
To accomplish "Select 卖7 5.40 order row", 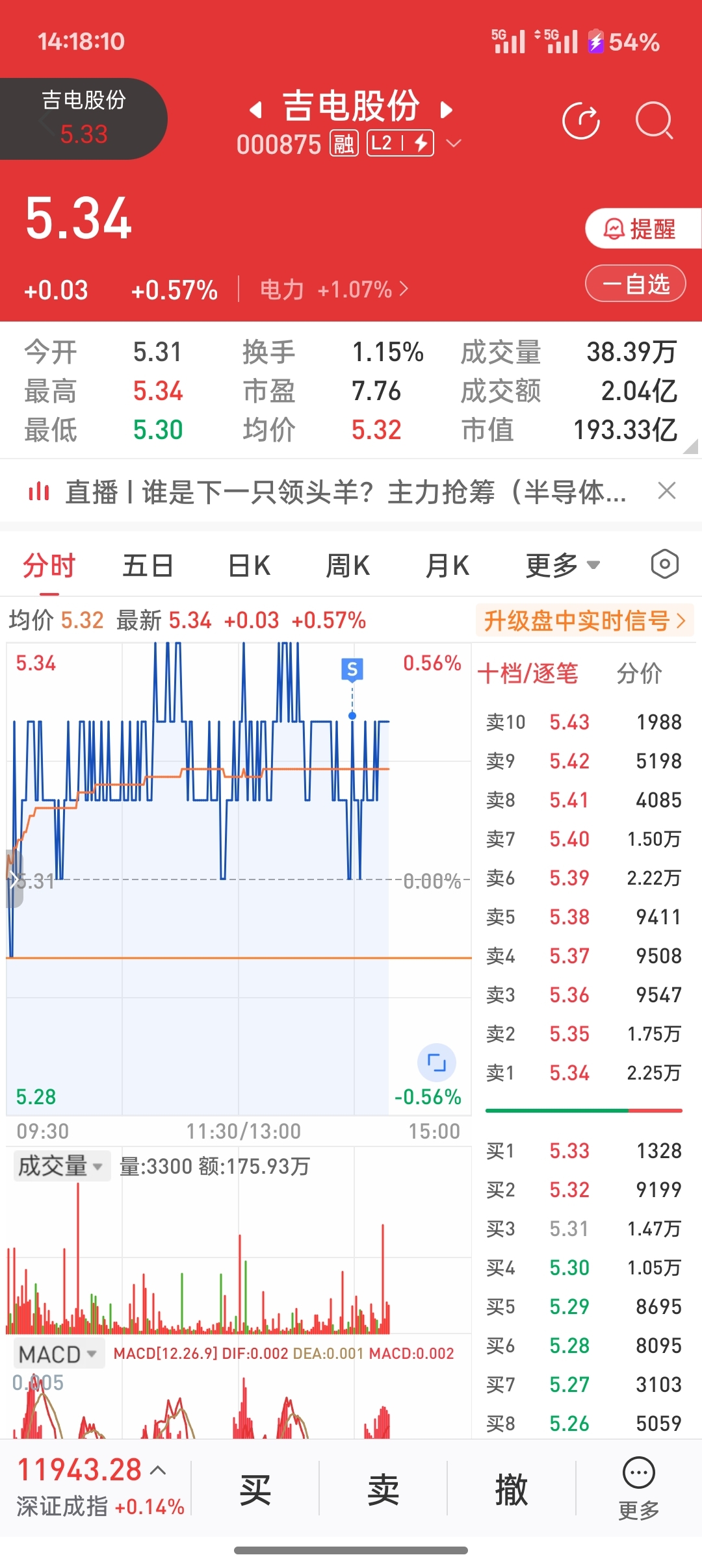I will (584, 839).
